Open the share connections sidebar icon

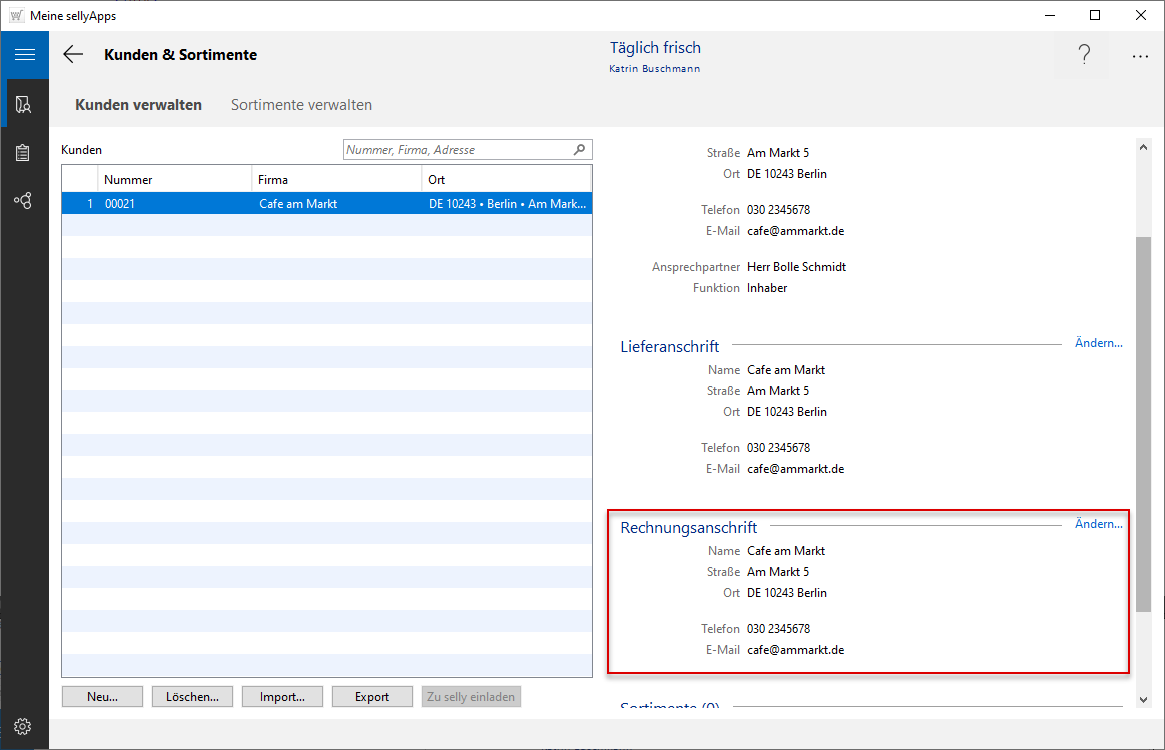pyautogui.click(x=24, y=201)
